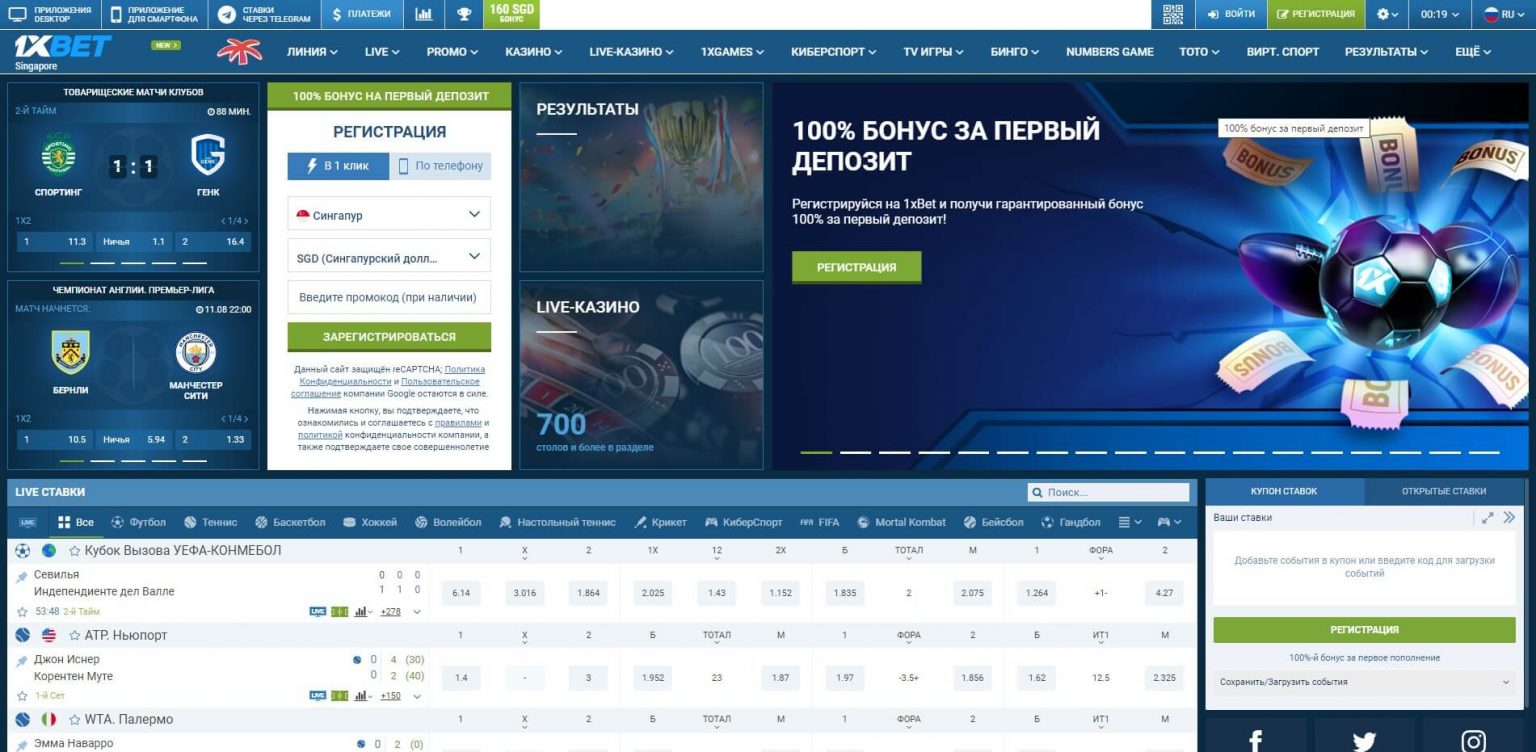Screen dimensions: 1536x752
Task: Open the QR code icon
Action: coord(1173,14)
